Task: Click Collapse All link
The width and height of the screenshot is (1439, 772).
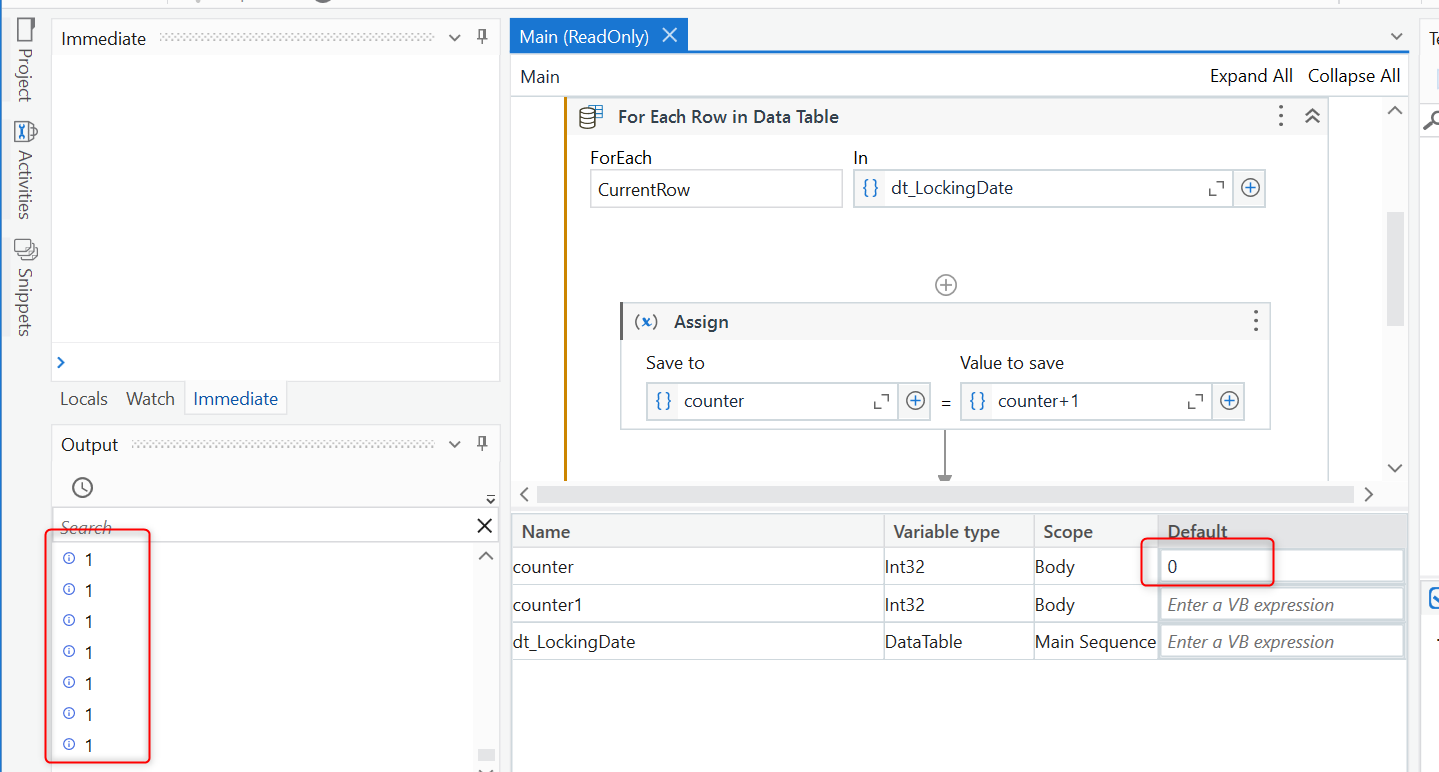Action: tap(1354, 76)
